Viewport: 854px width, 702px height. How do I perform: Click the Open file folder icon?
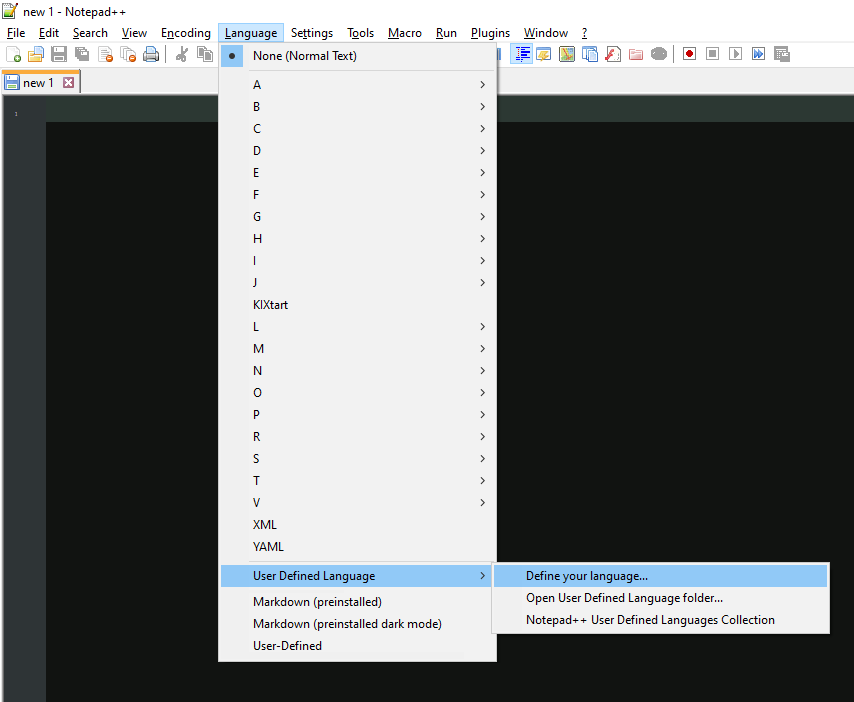pyautogui.click(x=36, y=54)
